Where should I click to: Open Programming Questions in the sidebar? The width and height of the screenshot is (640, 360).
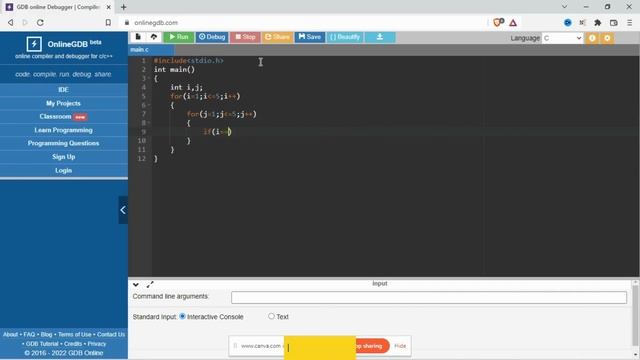[x=63, y=143]
